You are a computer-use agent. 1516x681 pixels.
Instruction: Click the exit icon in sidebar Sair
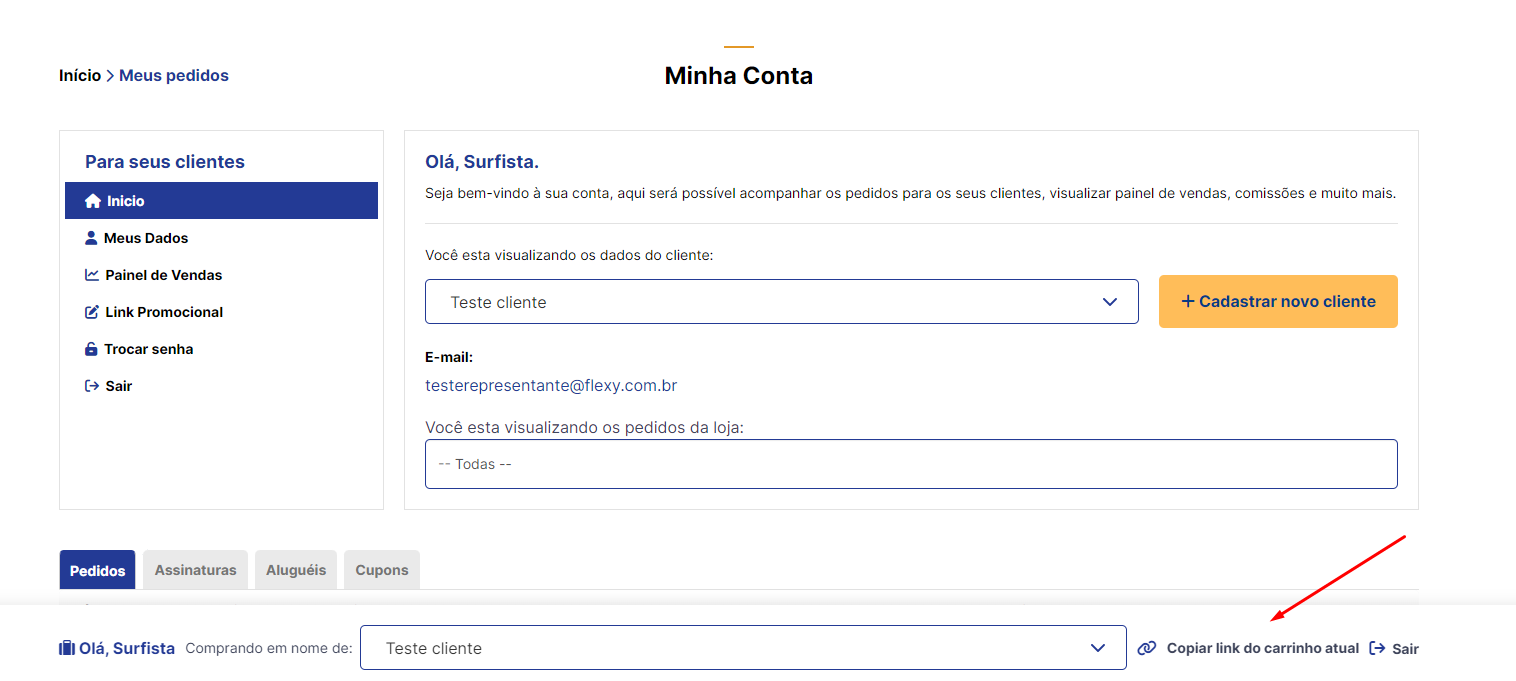[x=92, y=386]
